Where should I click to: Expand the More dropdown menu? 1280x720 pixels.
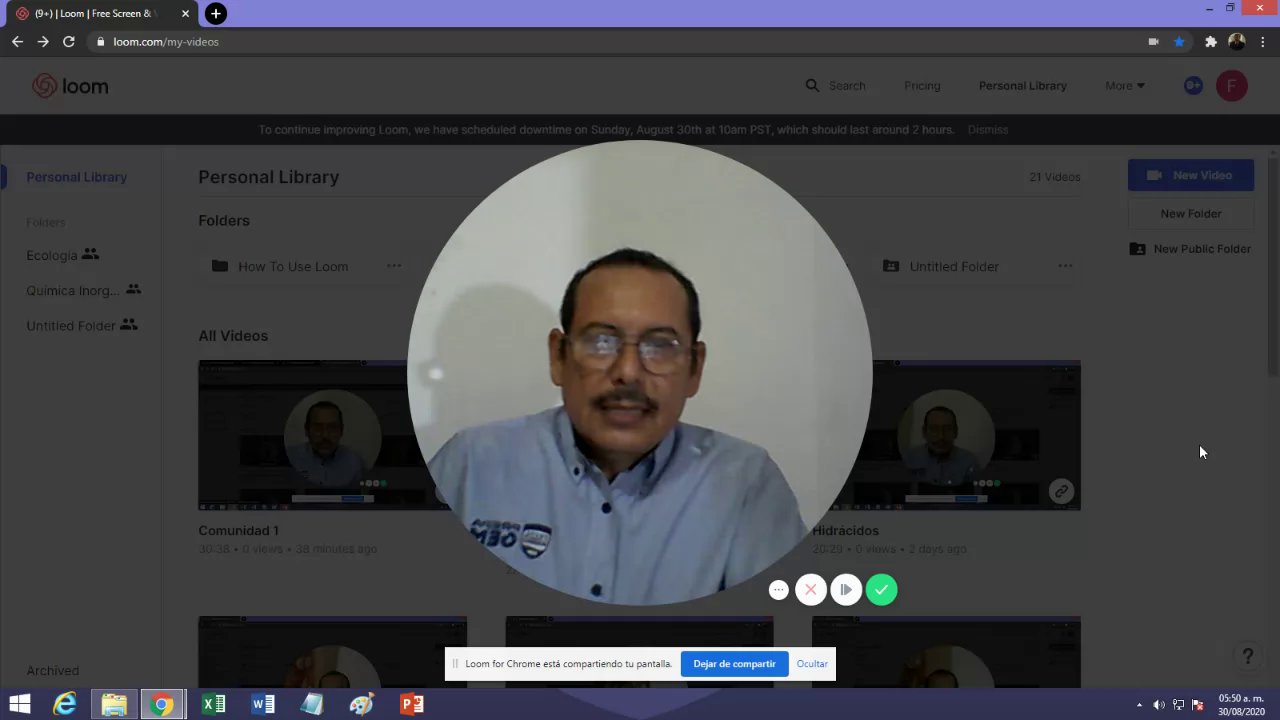(x=1125, y=86)
